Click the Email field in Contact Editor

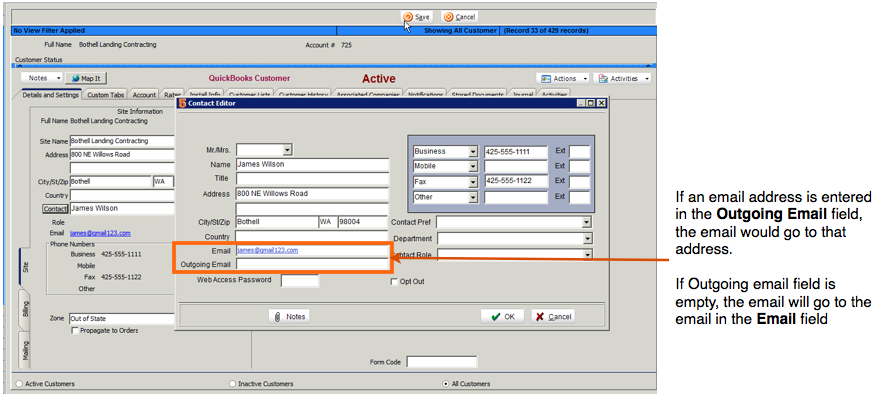point(312,250)
